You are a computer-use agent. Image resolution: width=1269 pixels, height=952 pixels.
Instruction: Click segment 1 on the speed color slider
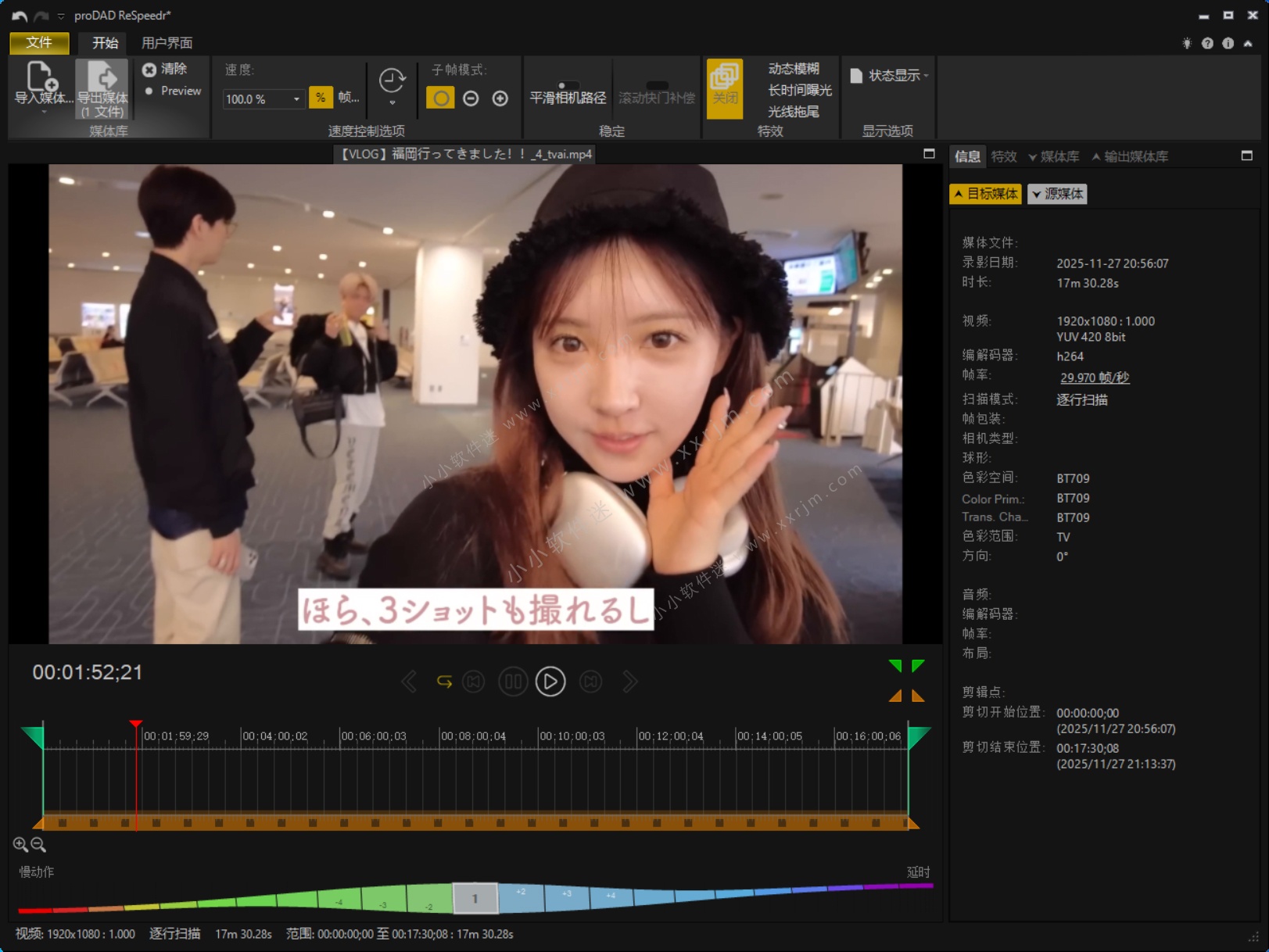pyautogui.click(x=475, y=899)
